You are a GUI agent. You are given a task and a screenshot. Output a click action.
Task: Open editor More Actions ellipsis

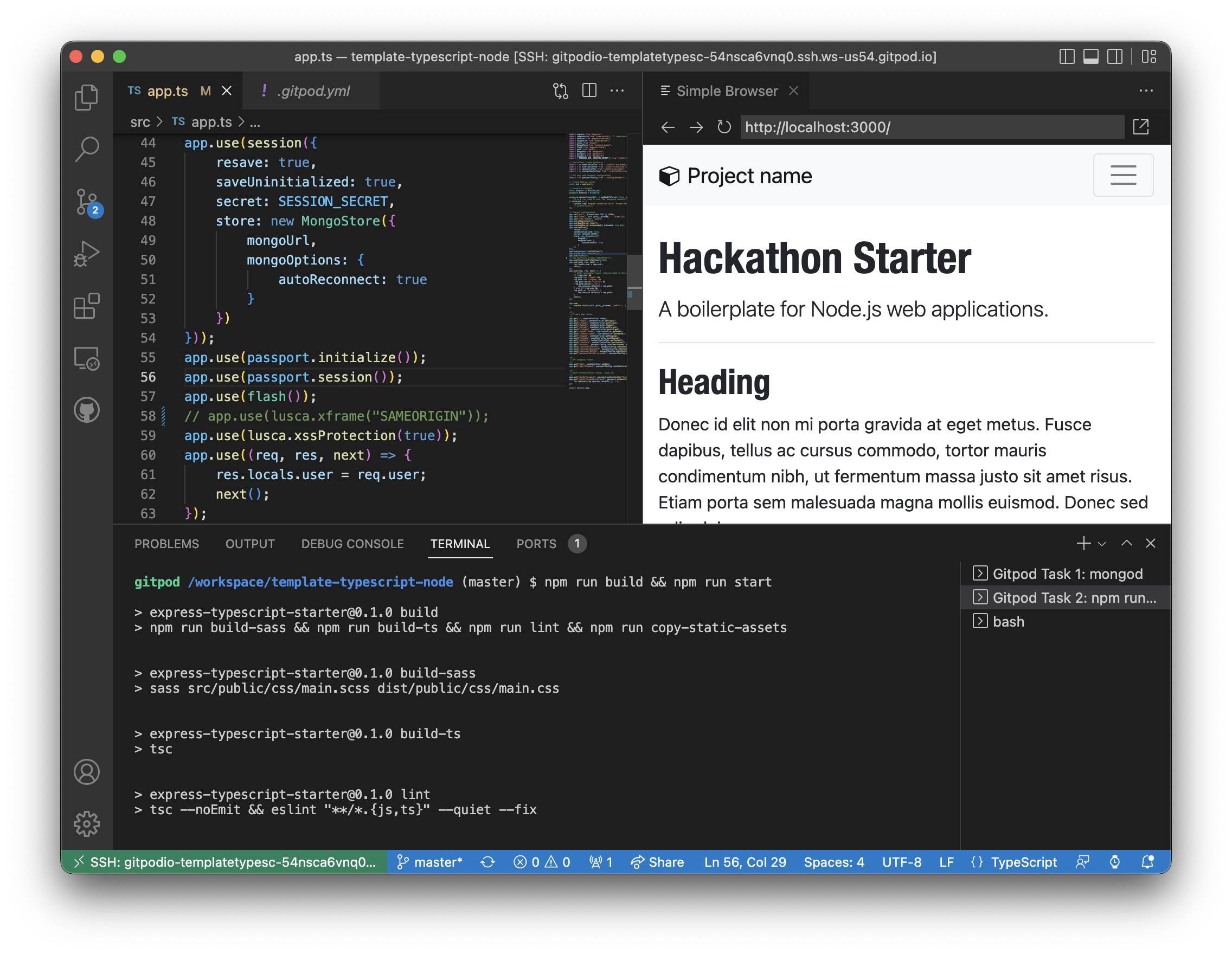tap(617, 91)
